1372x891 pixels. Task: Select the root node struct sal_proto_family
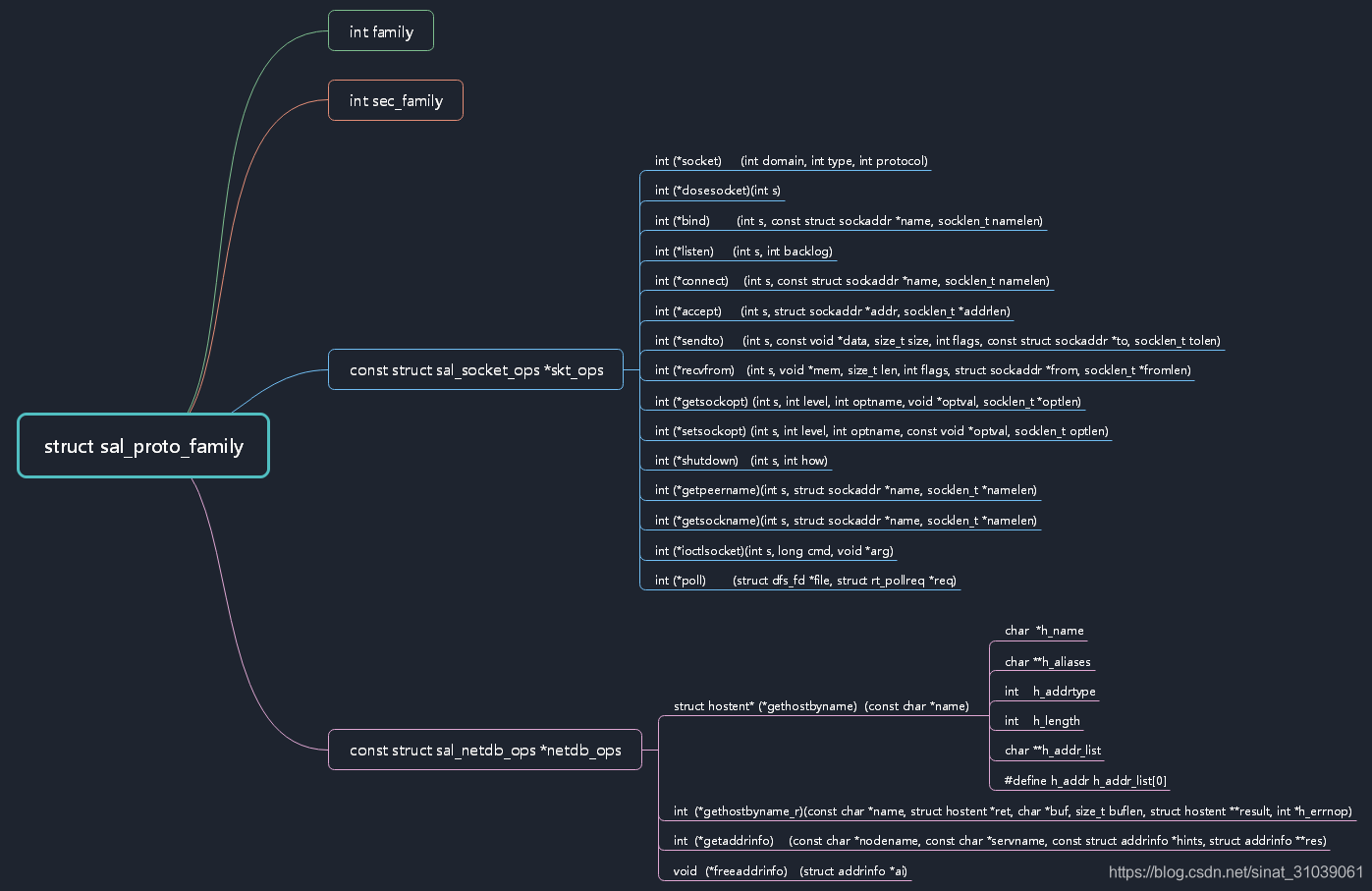click(x=143, y=446)
